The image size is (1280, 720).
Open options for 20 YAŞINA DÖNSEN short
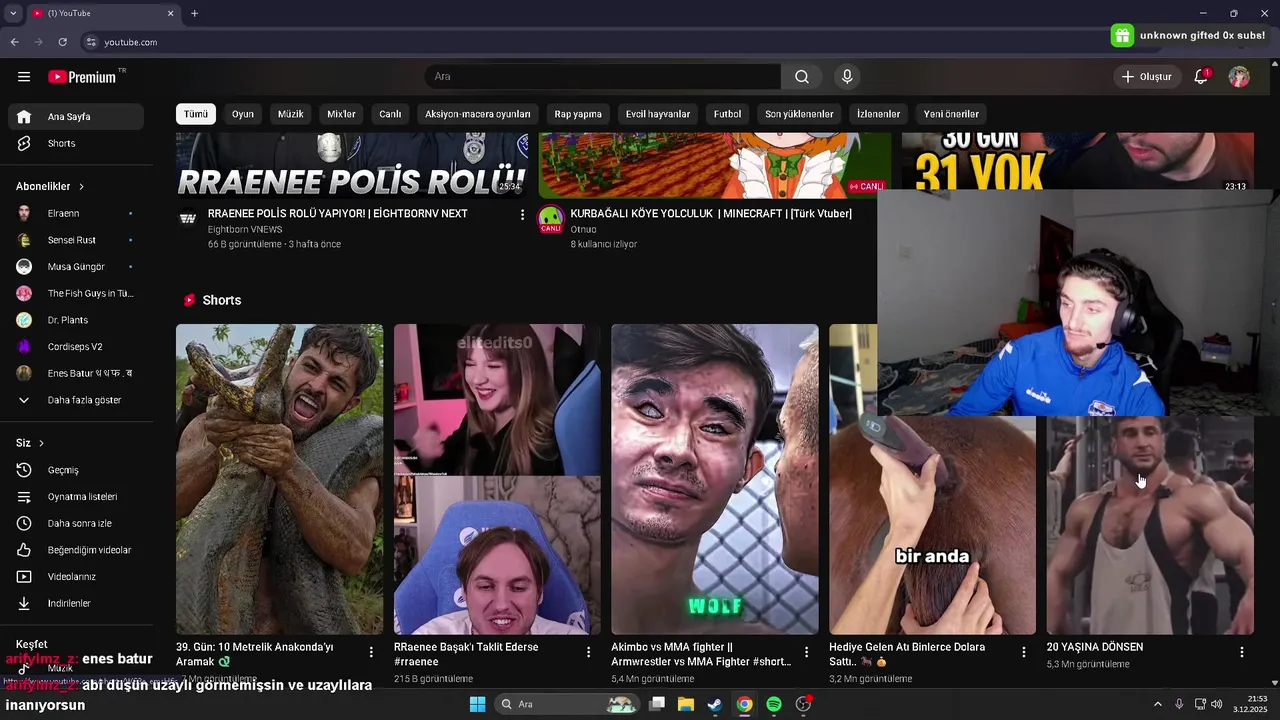click(1241, 652)
